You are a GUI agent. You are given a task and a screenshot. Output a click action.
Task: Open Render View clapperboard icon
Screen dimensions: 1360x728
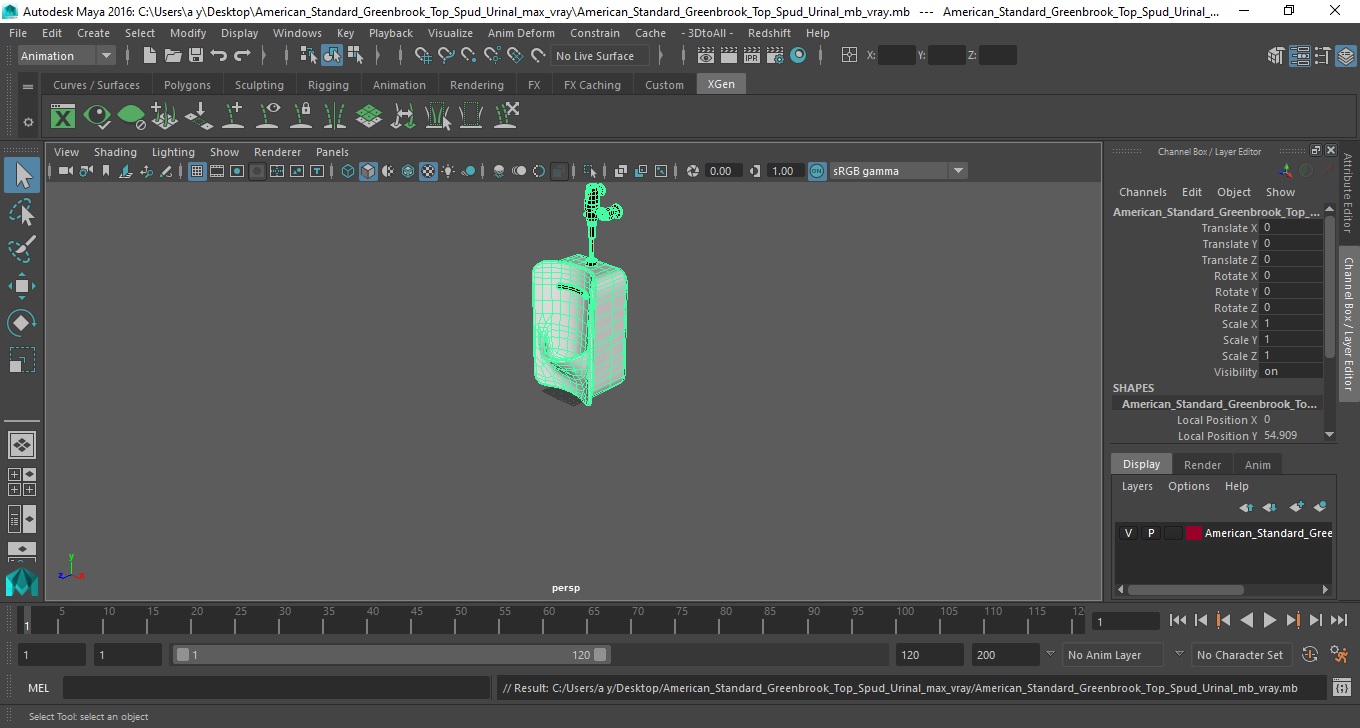point(706,56)
